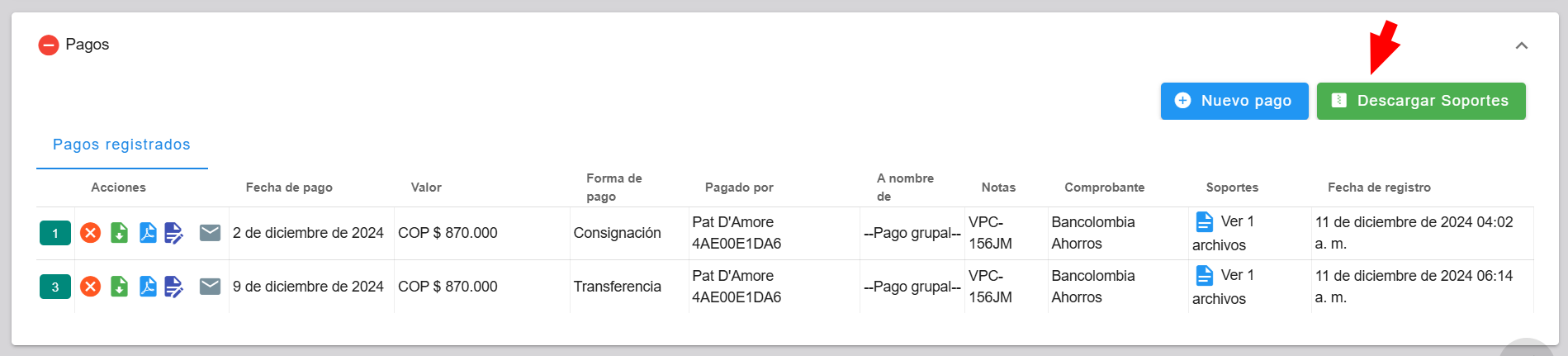Send payment 1 by email envelope icon
This screenshot has height=356, width=1568.
(x=211, y=233)
